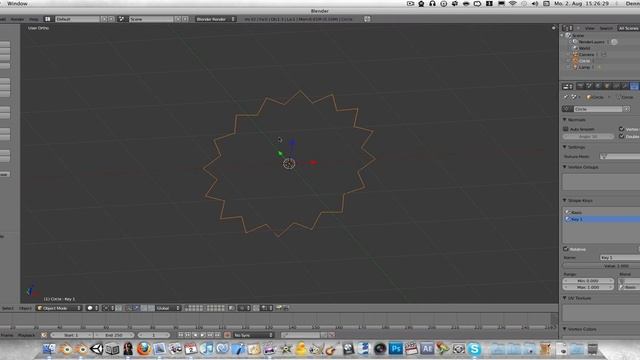Select World item in outliner
Viewport: 640px width, 360px height.
584,48
